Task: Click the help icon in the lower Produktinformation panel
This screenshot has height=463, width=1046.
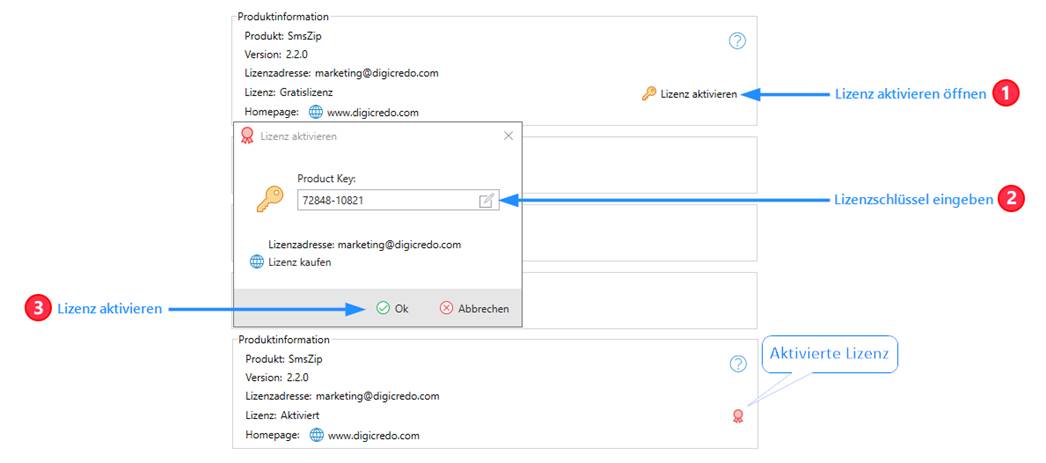Action: [738, 364]
